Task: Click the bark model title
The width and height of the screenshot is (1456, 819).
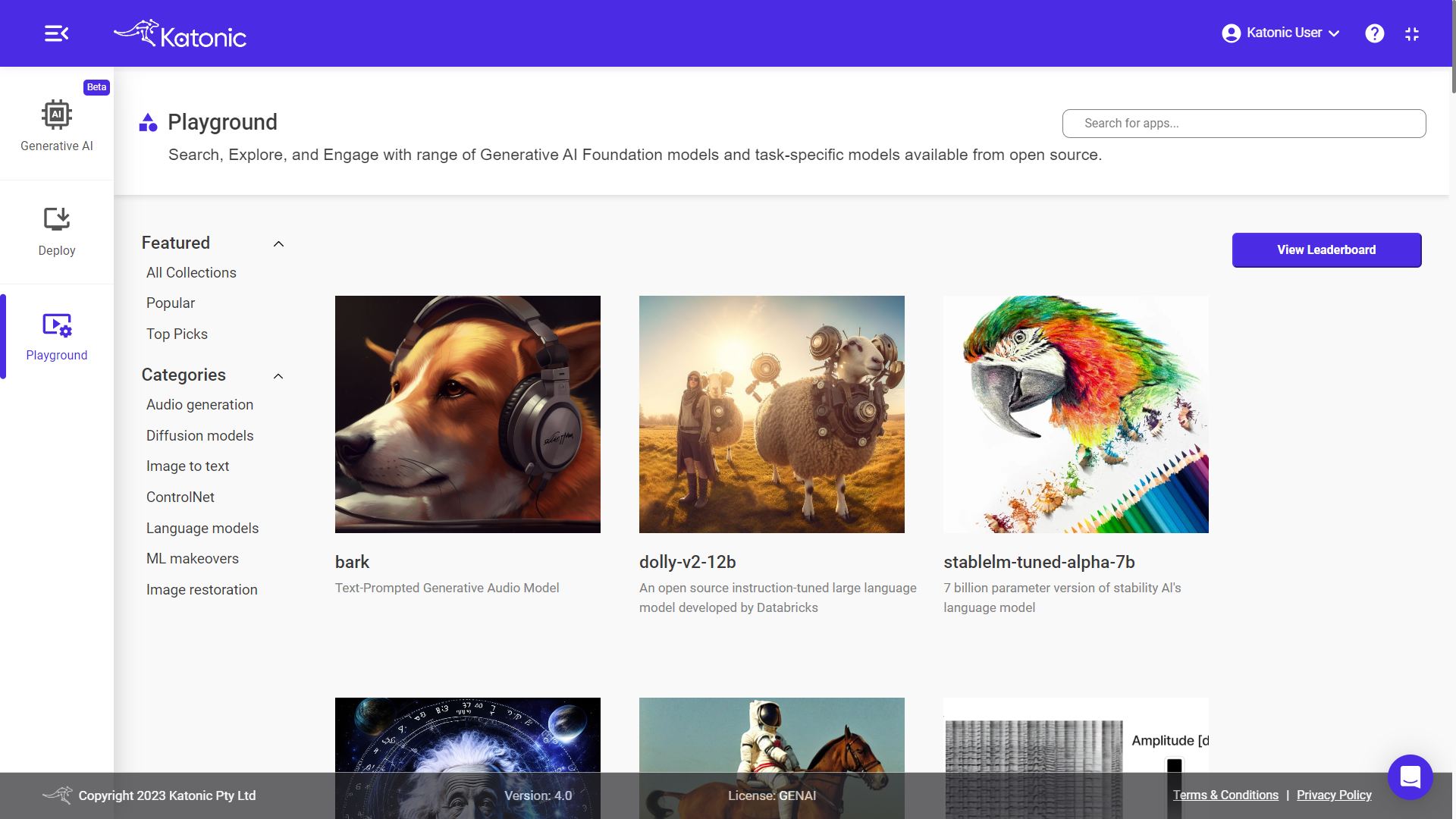Action: pyautogui.click(x=352, y=562)
